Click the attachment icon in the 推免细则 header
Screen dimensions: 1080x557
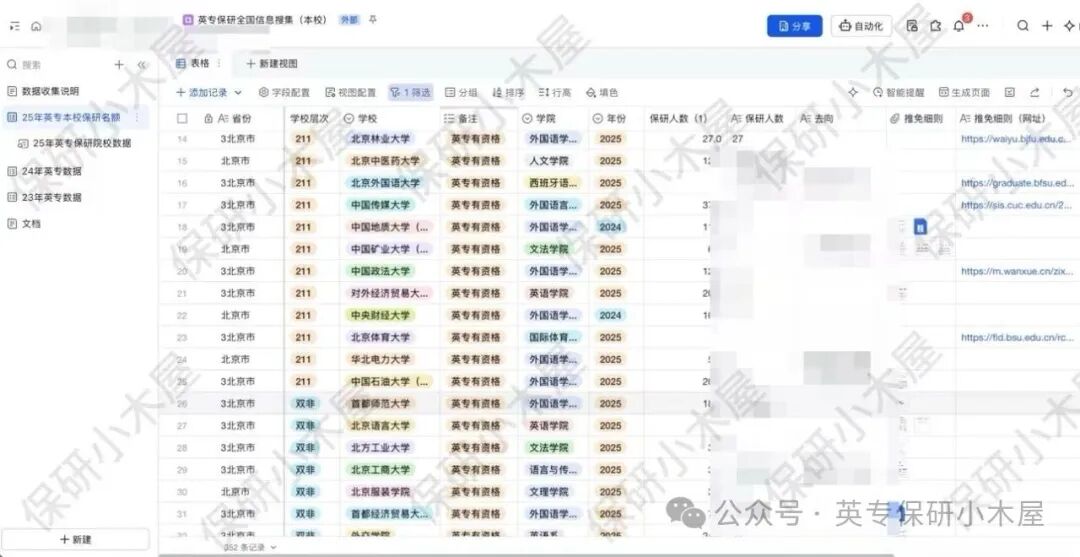895,118
